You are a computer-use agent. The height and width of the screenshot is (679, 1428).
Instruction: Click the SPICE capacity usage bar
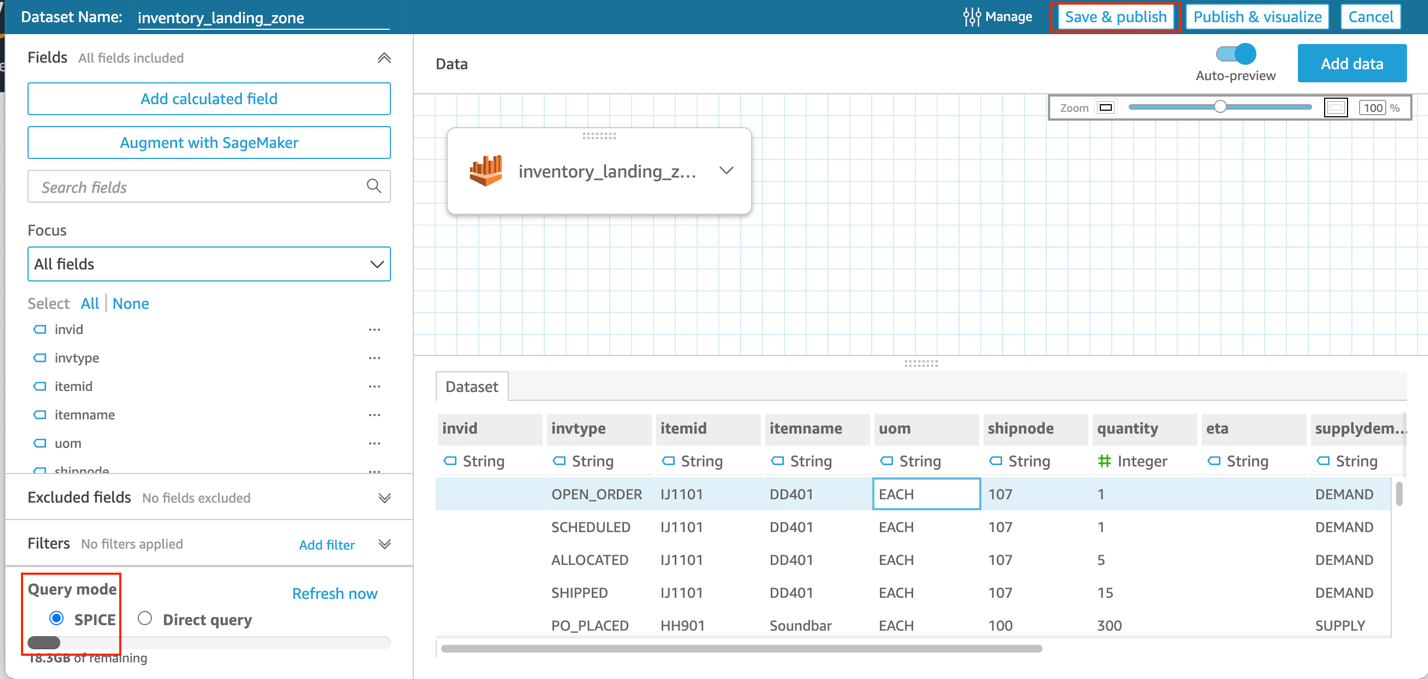(209, 643)
